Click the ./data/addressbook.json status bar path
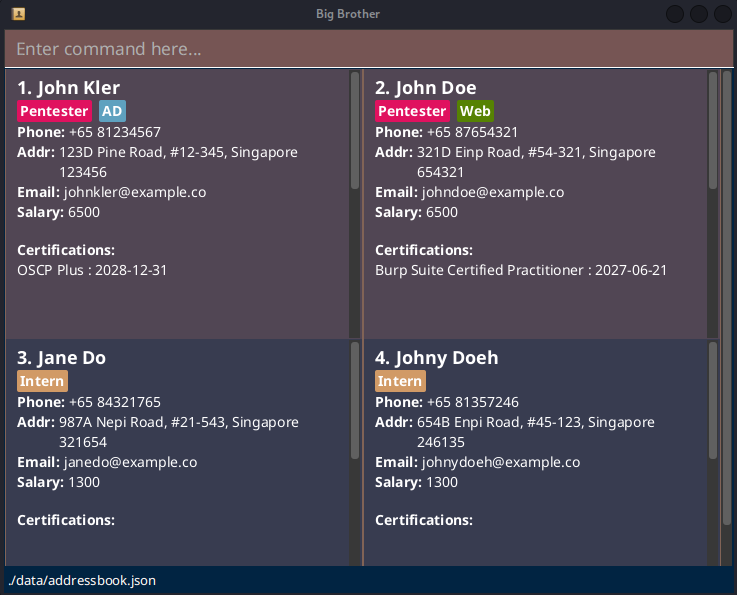This screenshot has width=737, height=595. coord(82,581)
